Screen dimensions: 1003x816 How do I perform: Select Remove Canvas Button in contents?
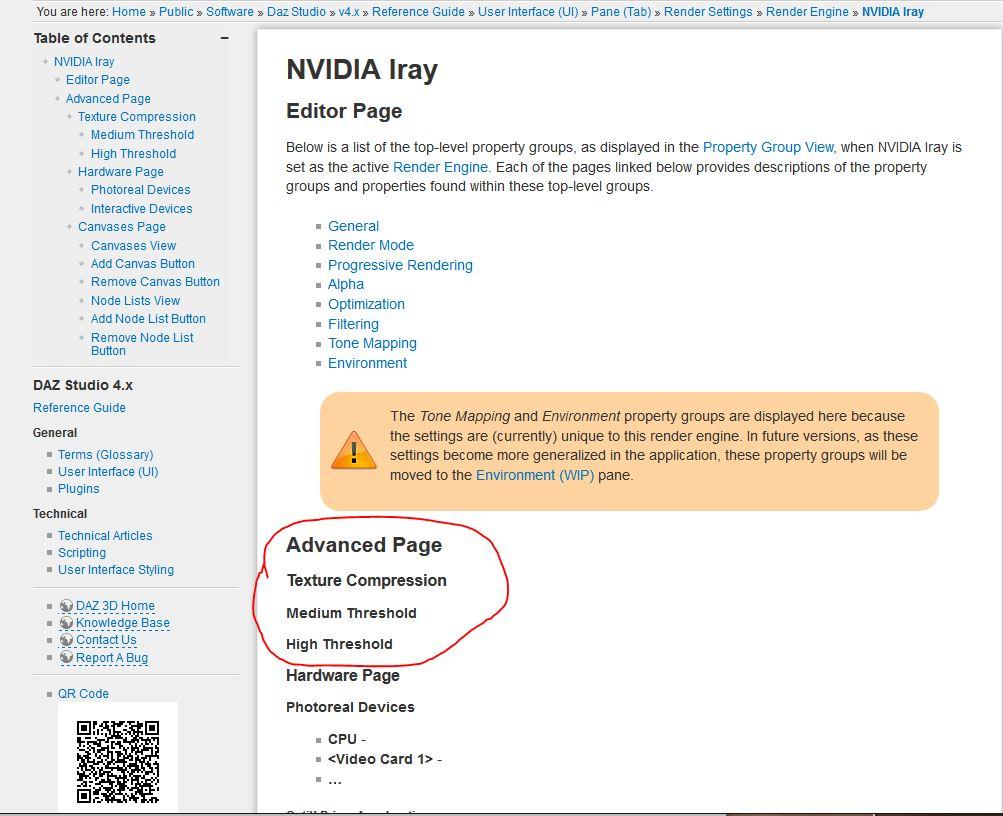click(155, 281)
